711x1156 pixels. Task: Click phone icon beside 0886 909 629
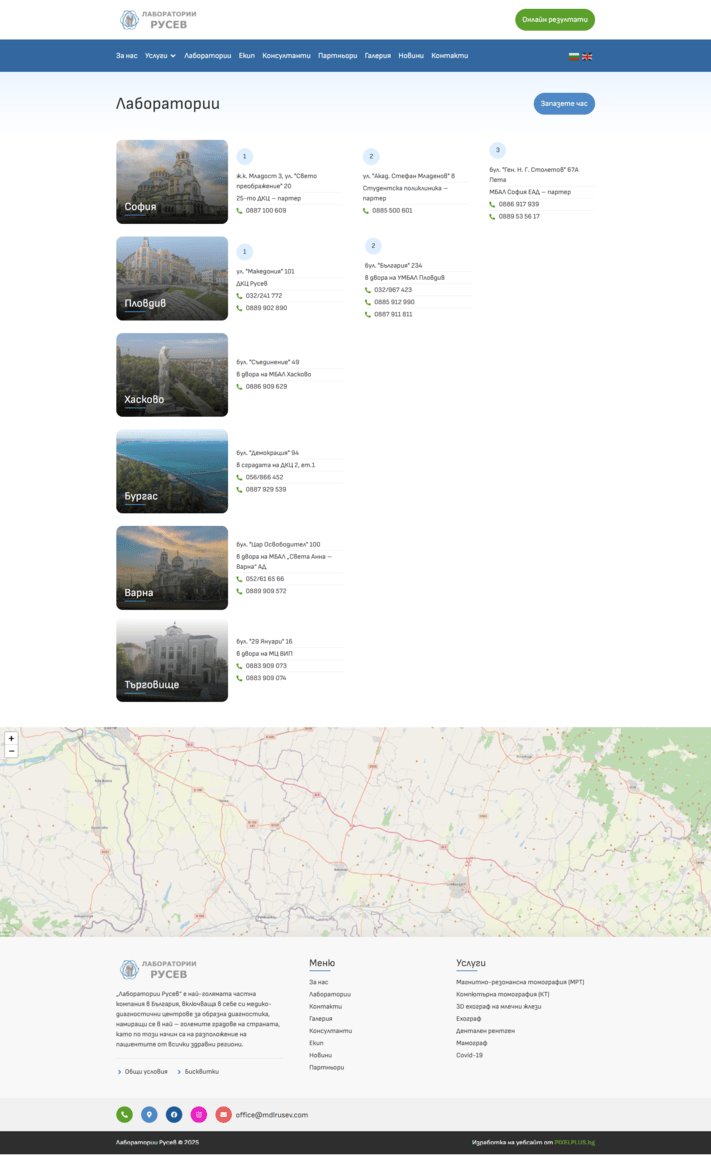pyautogui.click(x=239, y=386)
